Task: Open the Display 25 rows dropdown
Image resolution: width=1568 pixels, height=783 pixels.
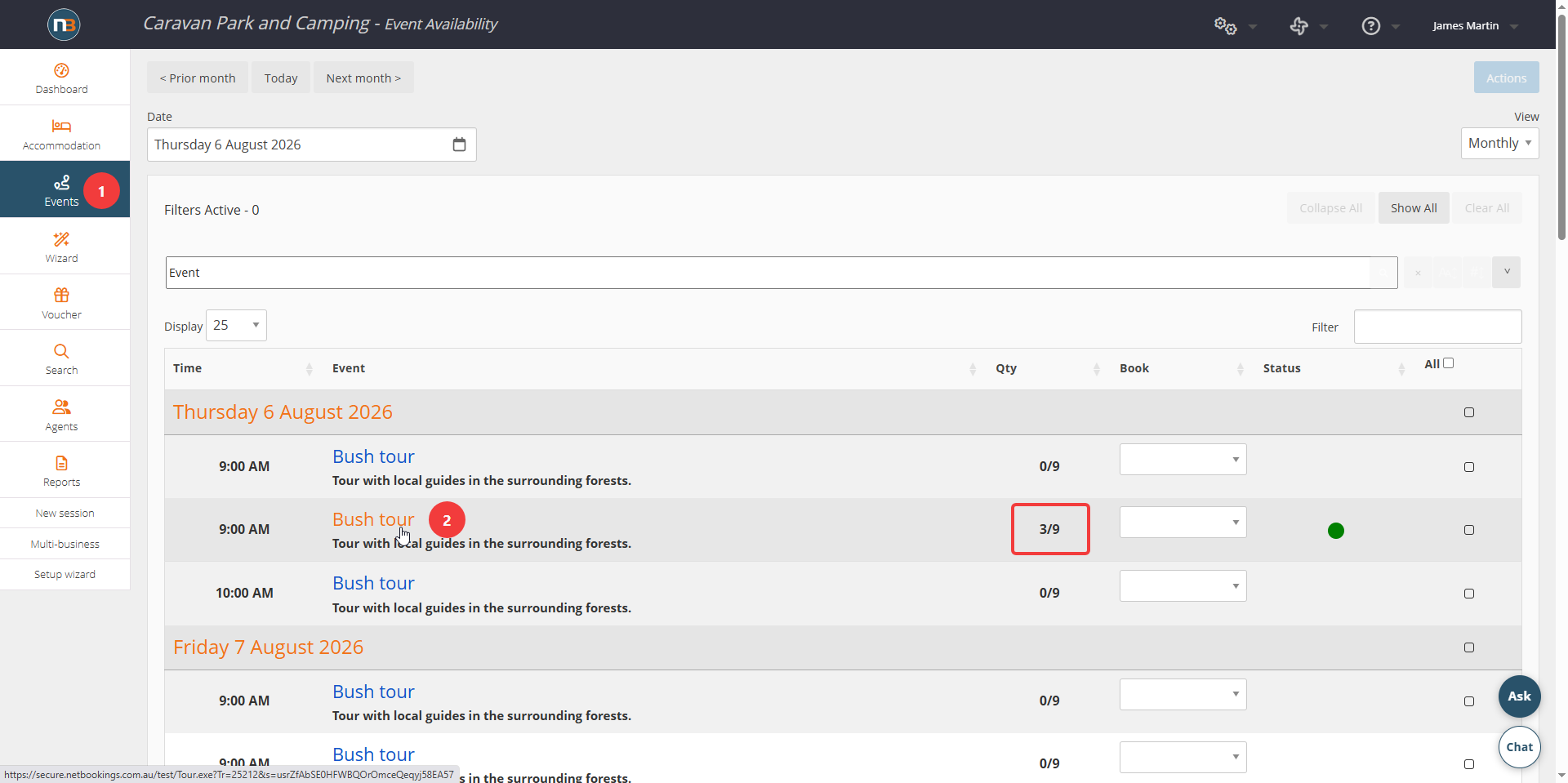Action: point(236,325)
